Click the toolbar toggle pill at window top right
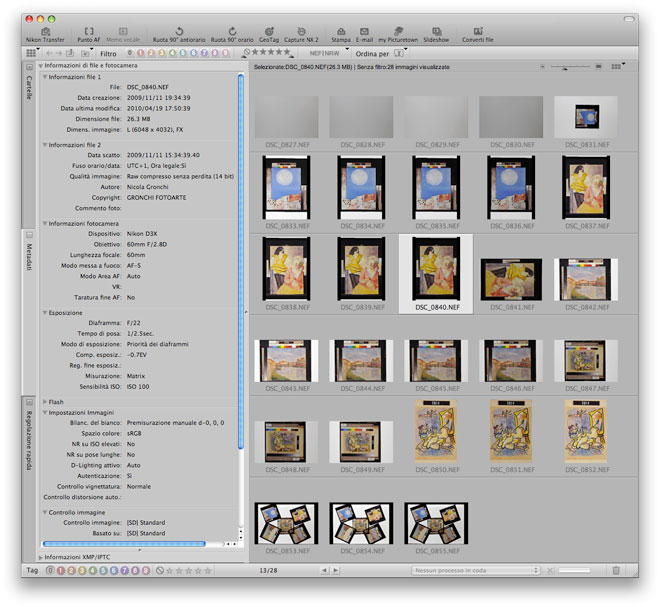This screenshot has width=660, height=607. (x=628, y=19)
